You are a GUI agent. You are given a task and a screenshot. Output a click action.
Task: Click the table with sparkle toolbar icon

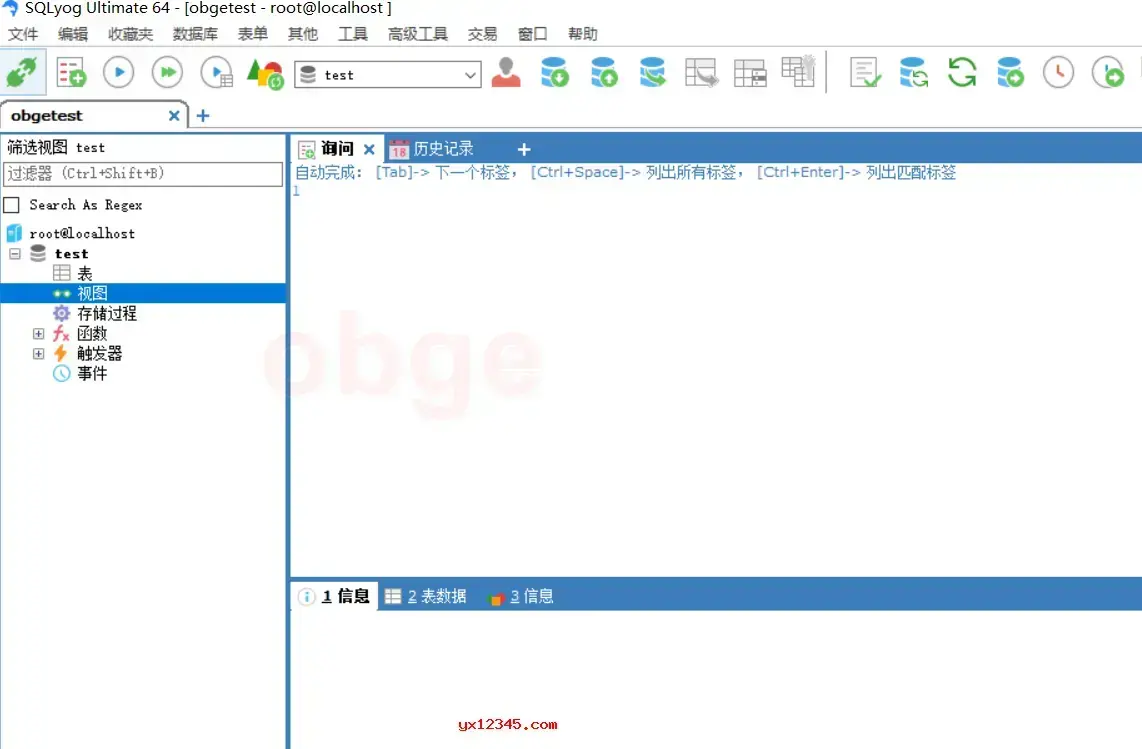pyautogui.click(x=798, y=71)
